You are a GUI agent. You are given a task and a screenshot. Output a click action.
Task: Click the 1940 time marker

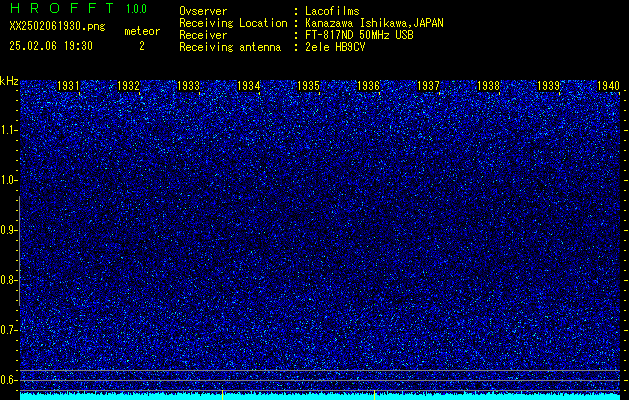point(608,85)
